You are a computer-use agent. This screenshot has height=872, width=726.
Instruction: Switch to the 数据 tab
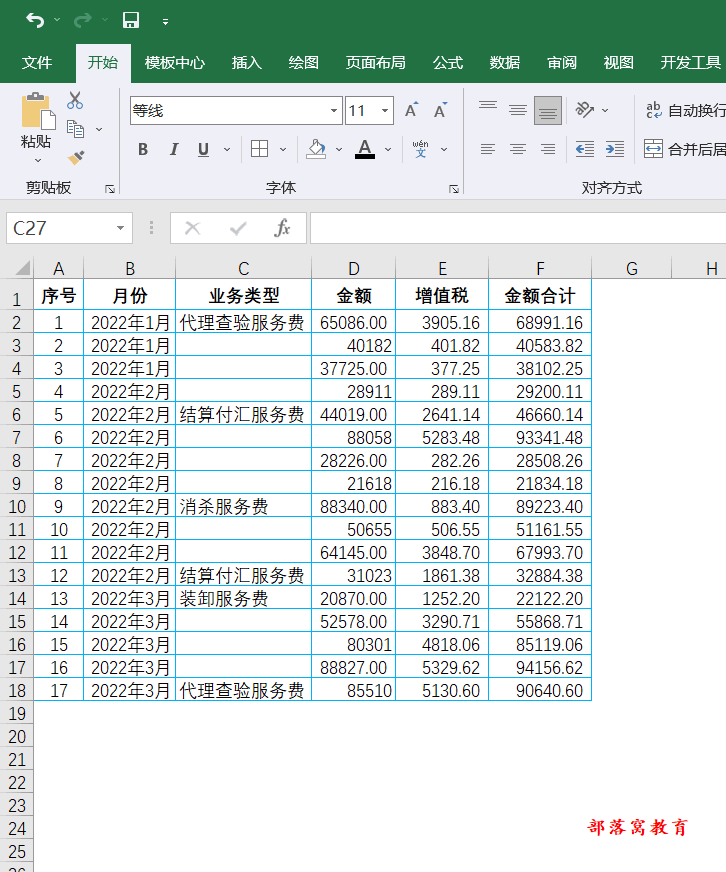tap(505, 63)
